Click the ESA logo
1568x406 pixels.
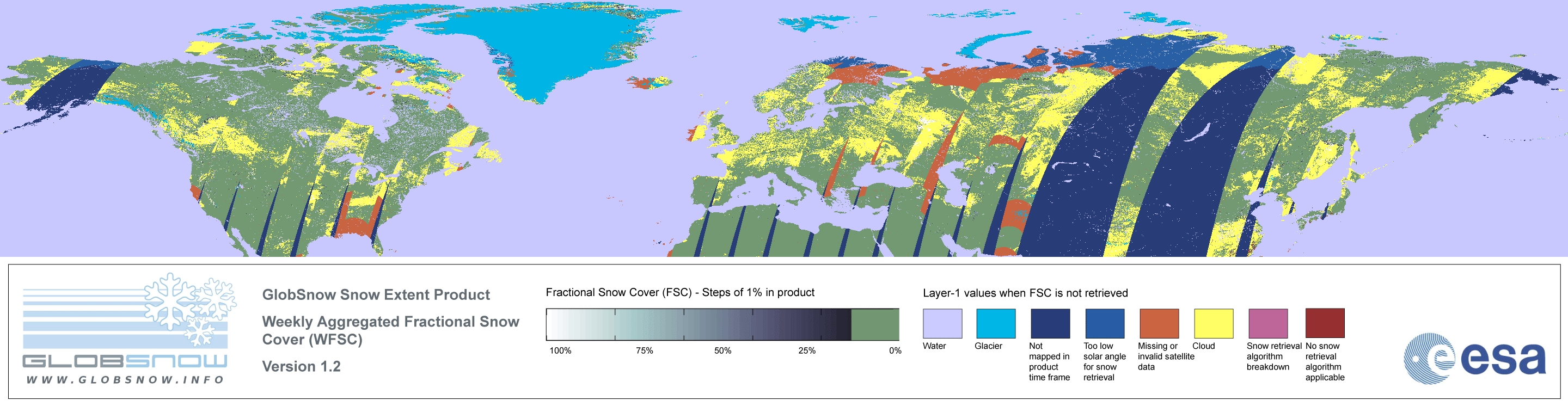(1475, 358)
